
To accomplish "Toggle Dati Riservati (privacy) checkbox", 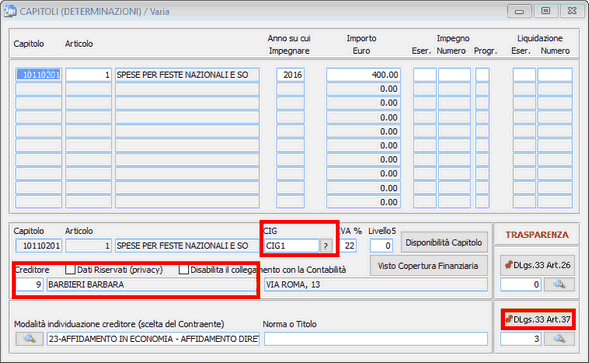I will 70,270.
